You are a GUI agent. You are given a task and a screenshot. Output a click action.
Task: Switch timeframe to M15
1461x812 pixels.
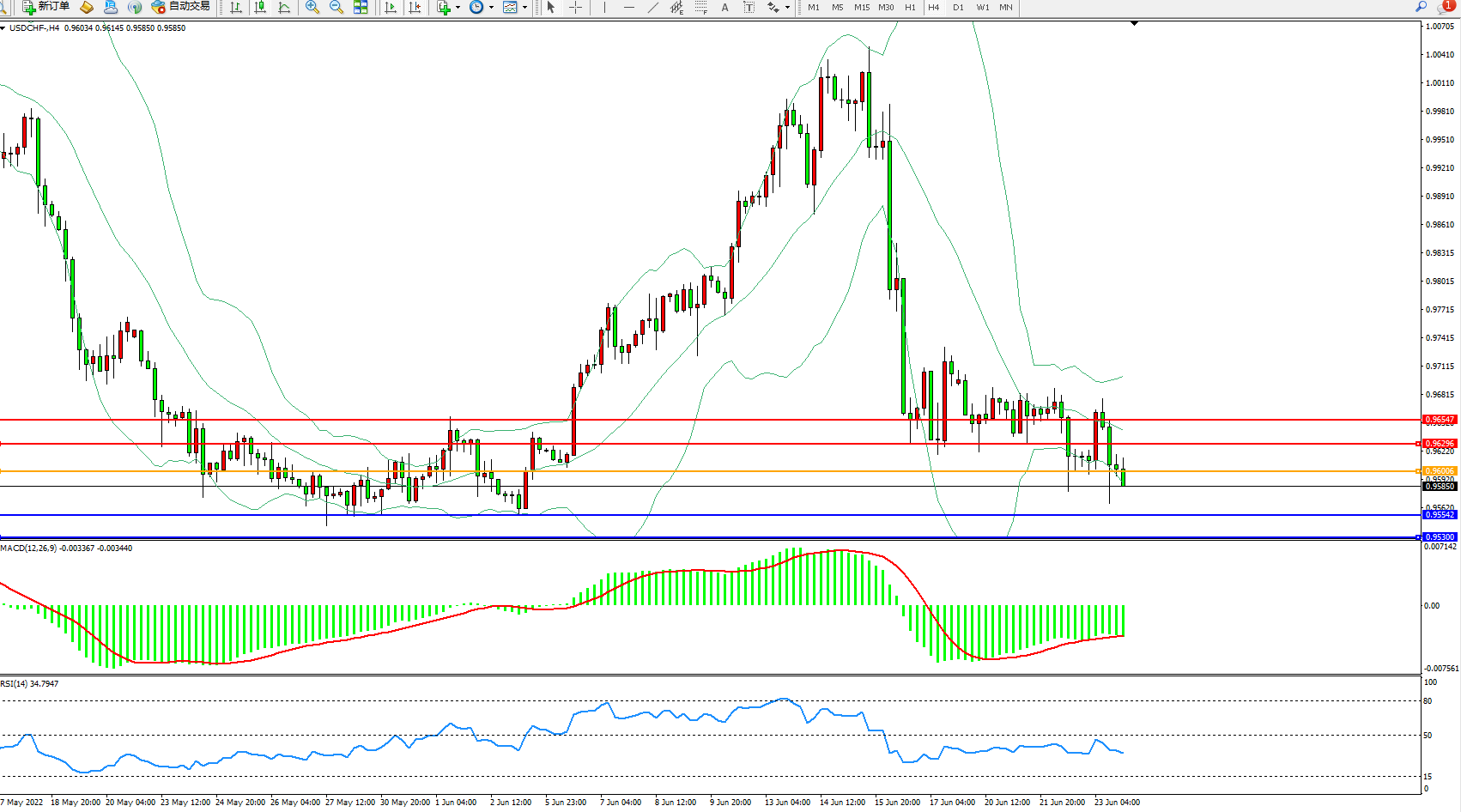click(x=861, y=7)
